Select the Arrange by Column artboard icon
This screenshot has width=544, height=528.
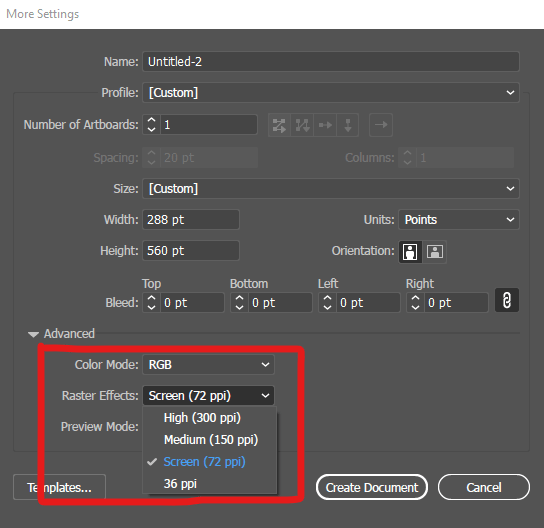coord(347,125)
